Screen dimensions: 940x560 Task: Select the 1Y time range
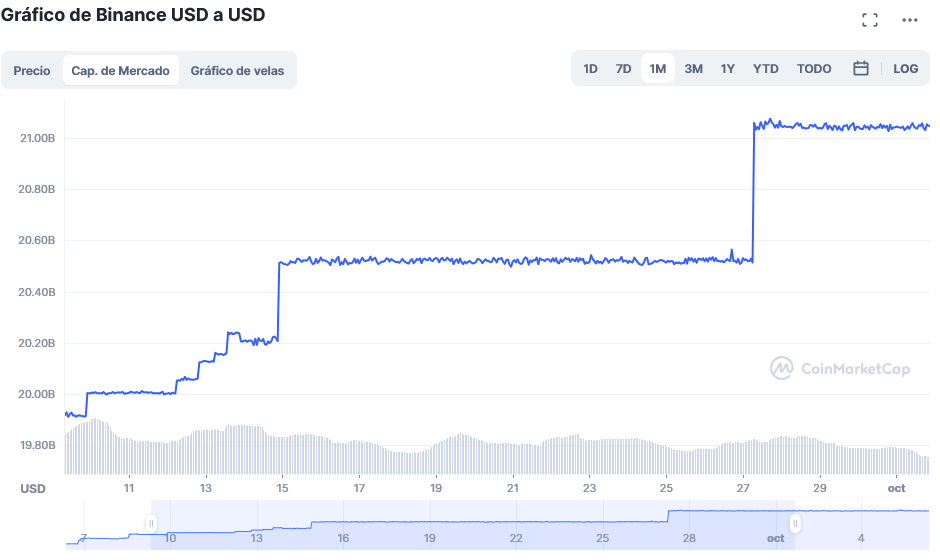click(x=728, y=69)
